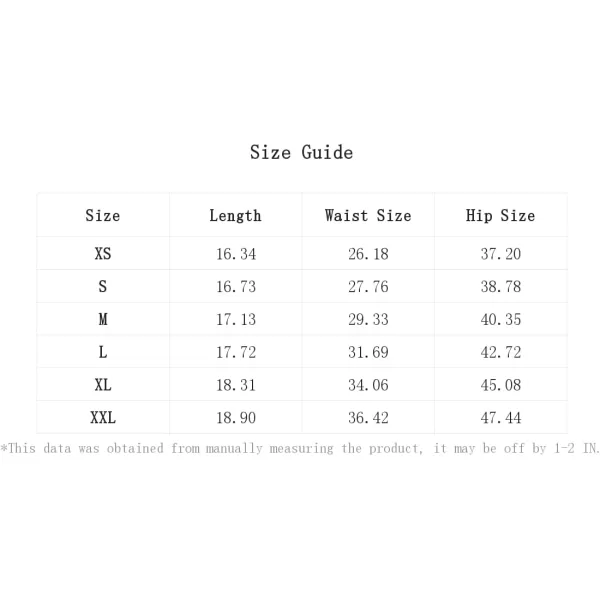Select the XXL size row label
600x600 pixels.
pyautogui.click(x=103, y=417)
